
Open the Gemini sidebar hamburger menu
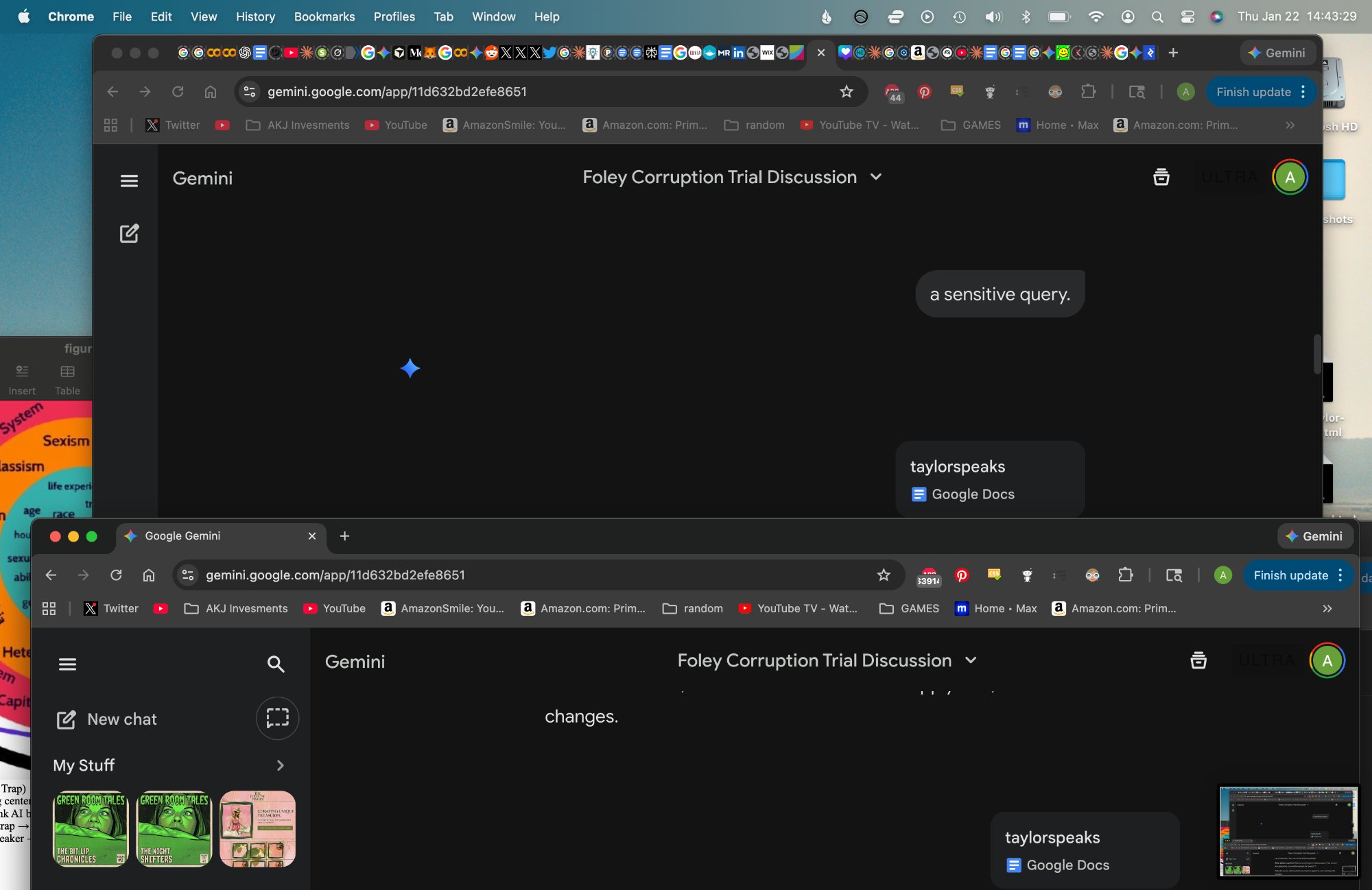(x=67, y=664)
